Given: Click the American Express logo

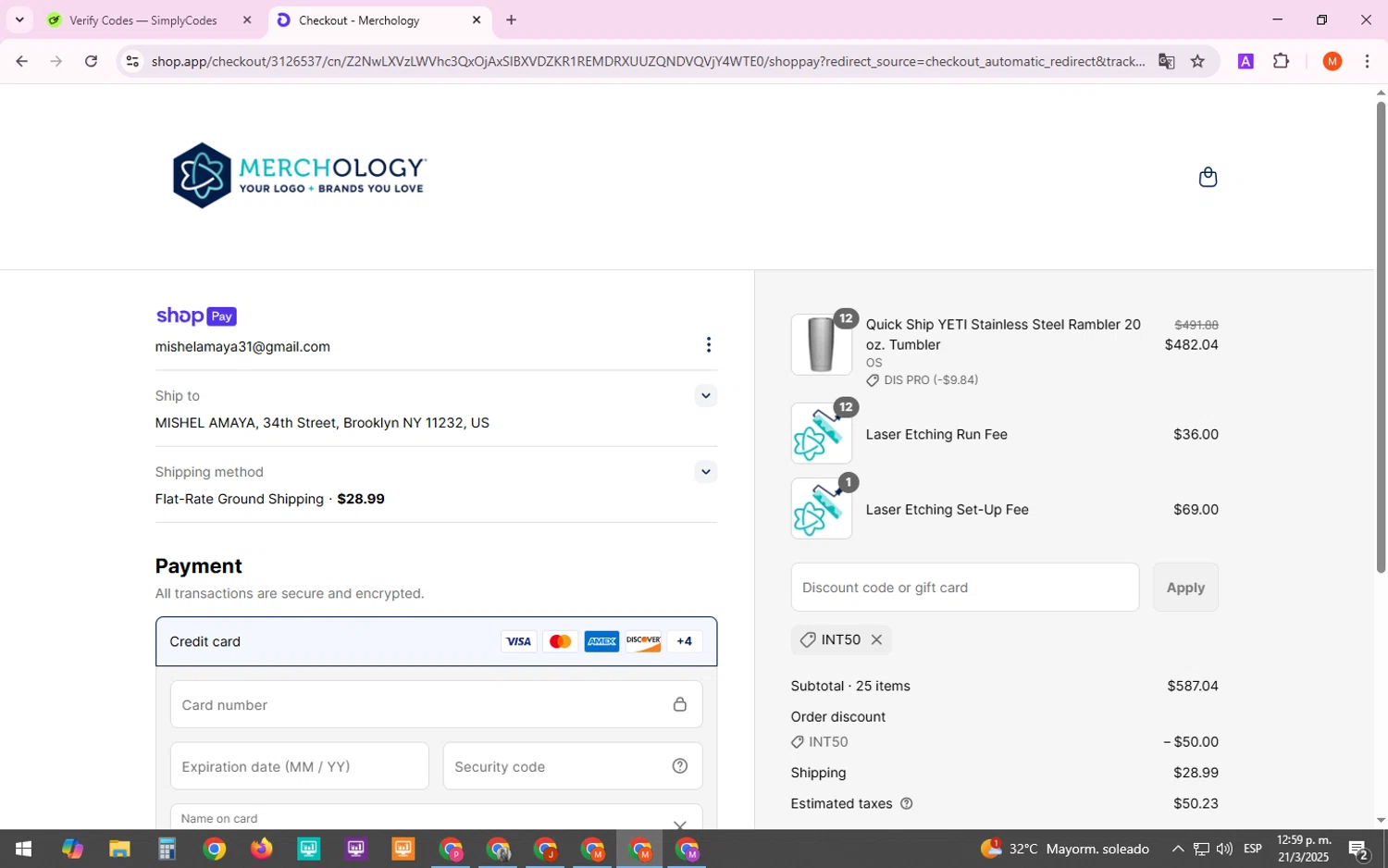Looking at the screenshot, I should click(601, 641).
